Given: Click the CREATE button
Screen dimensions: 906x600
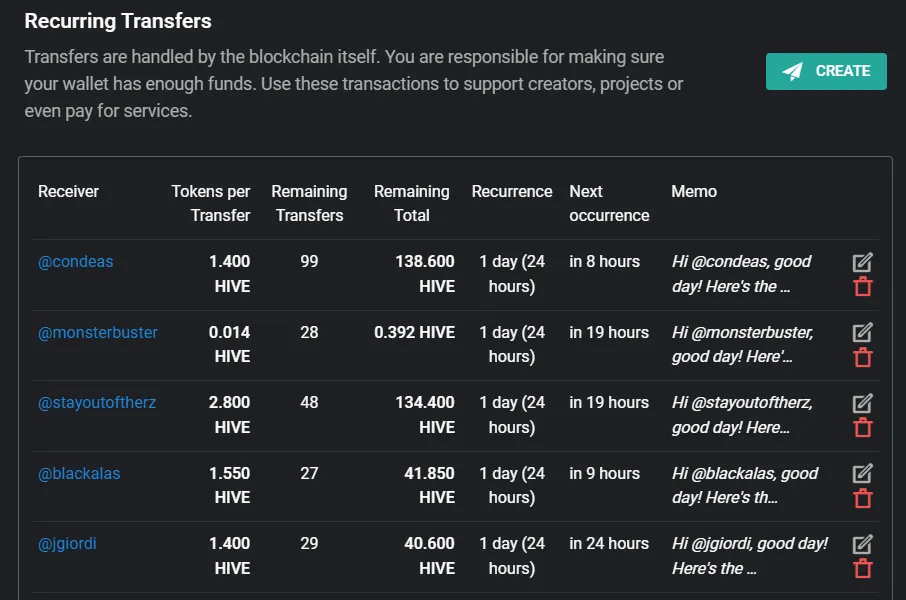Looking at the screenshot, I should click(826, 71).
